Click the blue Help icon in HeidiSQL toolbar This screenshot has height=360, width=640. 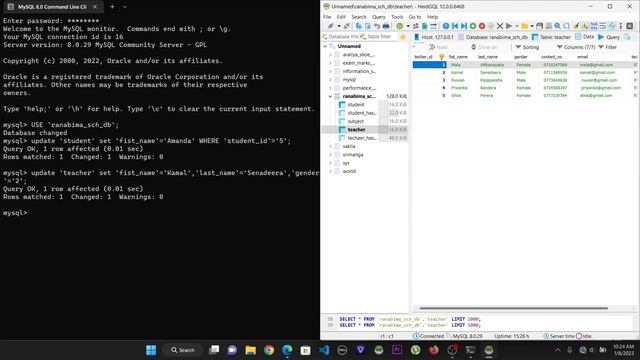(446, 26)
